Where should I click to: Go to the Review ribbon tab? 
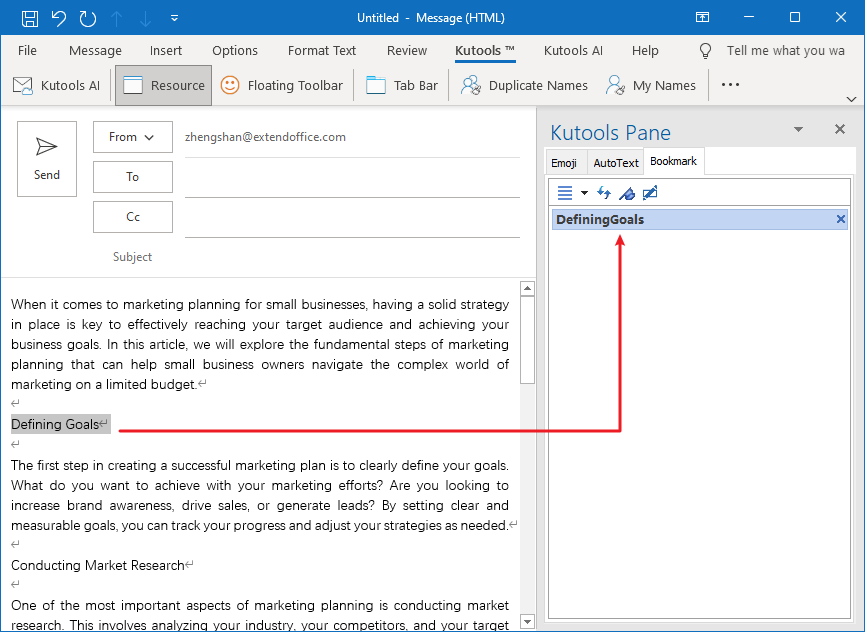coord(407,51)
